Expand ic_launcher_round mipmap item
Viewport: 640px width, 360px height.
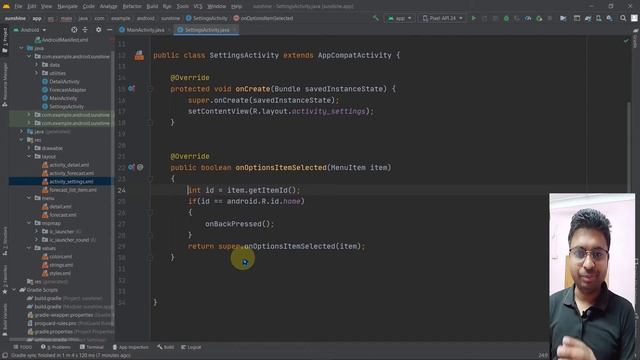pyautogui.click(x=36, y=240)
